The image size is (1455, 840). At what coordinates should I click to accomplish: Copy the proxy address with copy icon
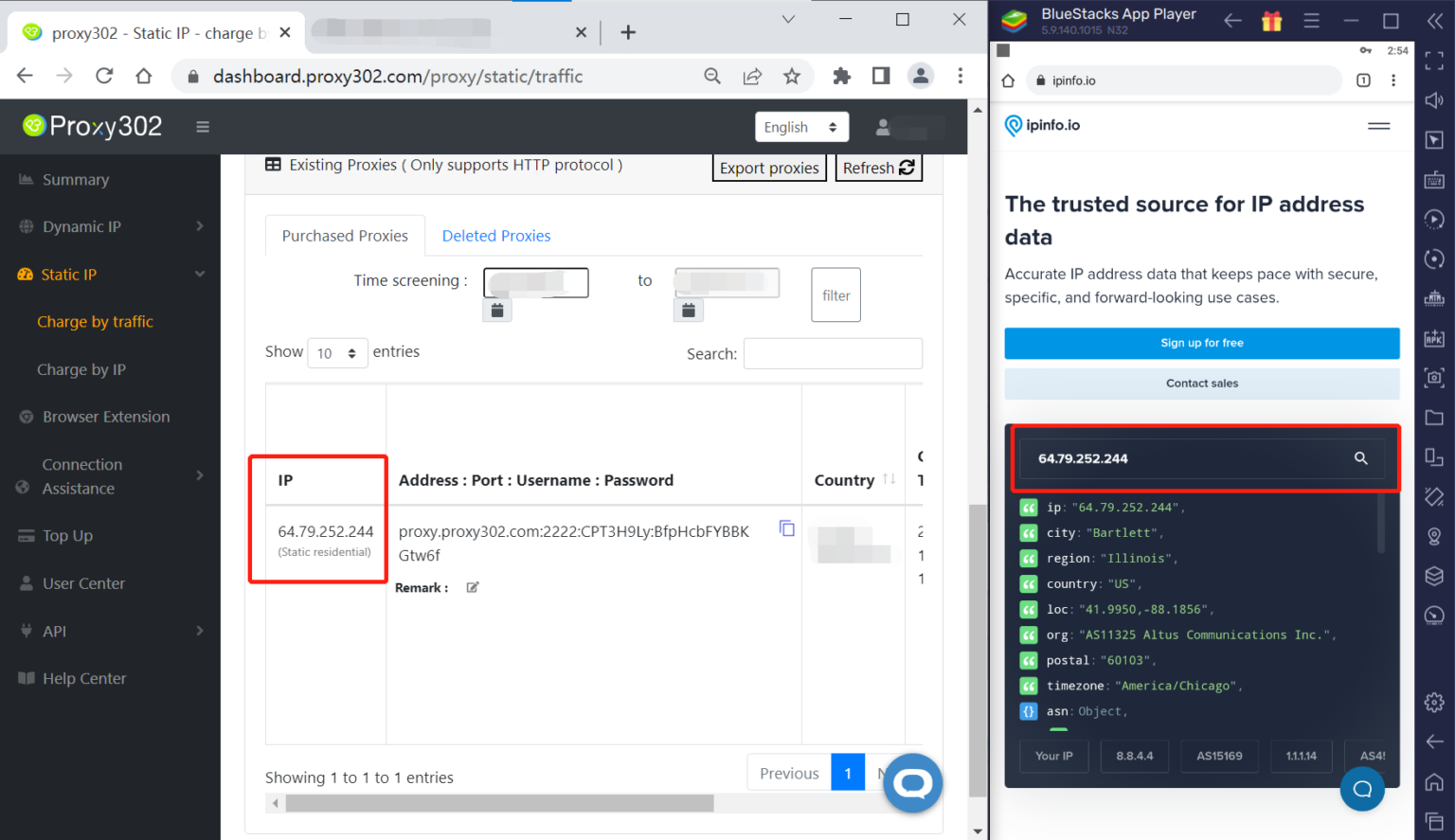pos(786,528)
